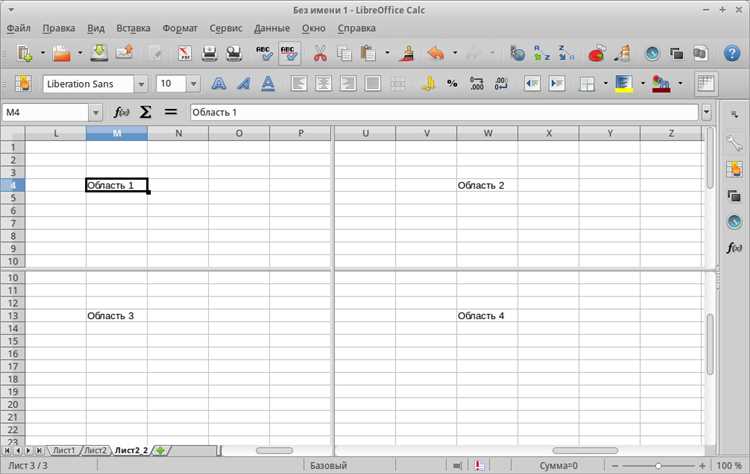Screen dimensions: 750x474
Task: Click the Cut scissors icon
Action: (x=320, y=53)
